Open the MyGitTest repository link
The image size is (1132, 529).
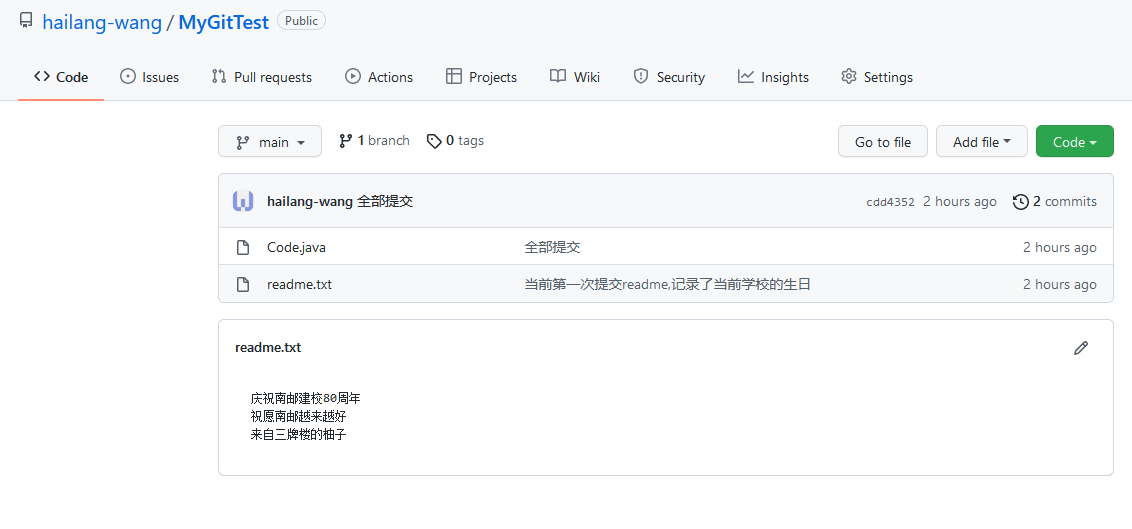(224, 22)
